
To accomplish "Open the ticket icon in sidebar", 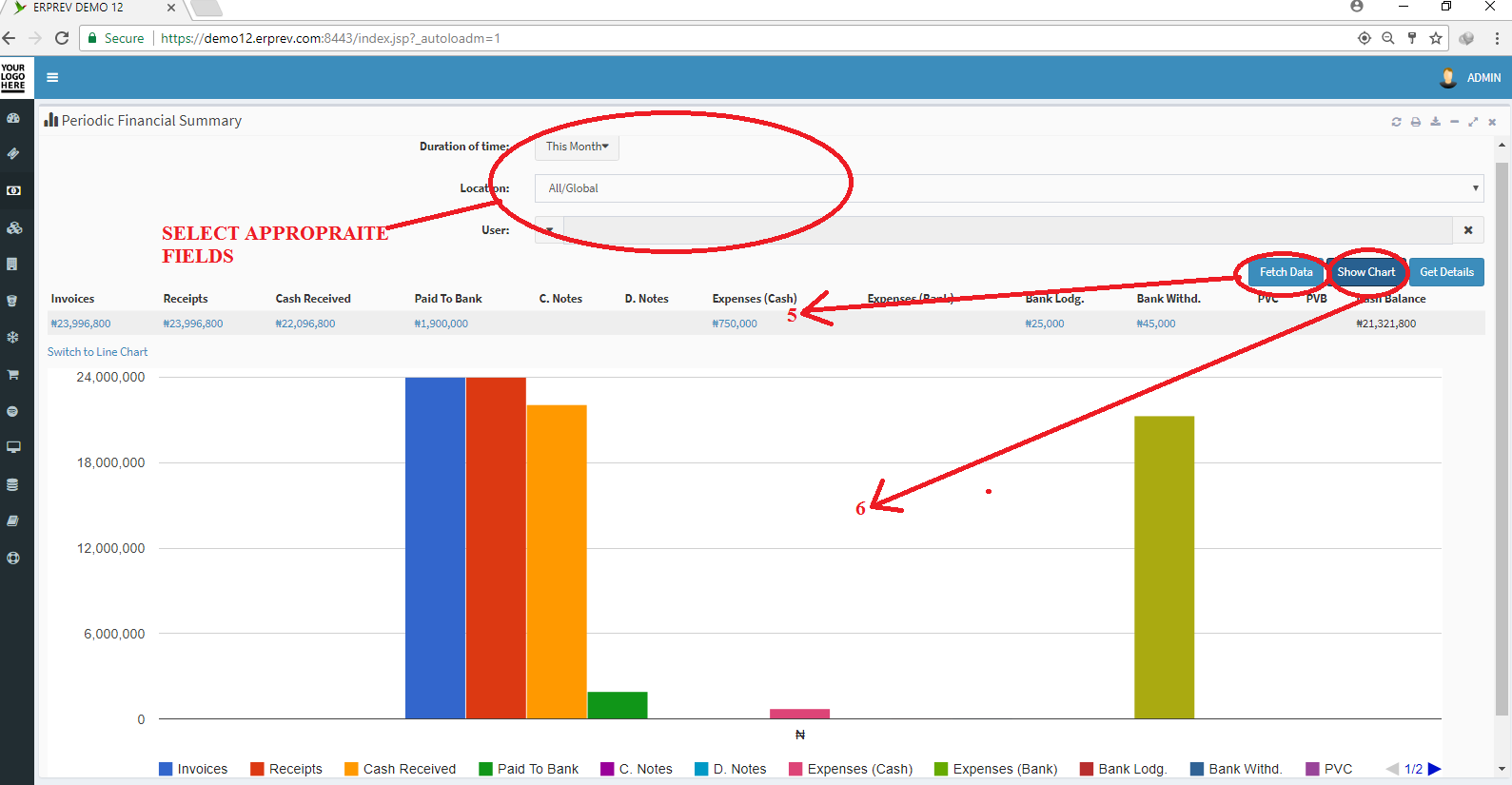I will click(13, 153).
